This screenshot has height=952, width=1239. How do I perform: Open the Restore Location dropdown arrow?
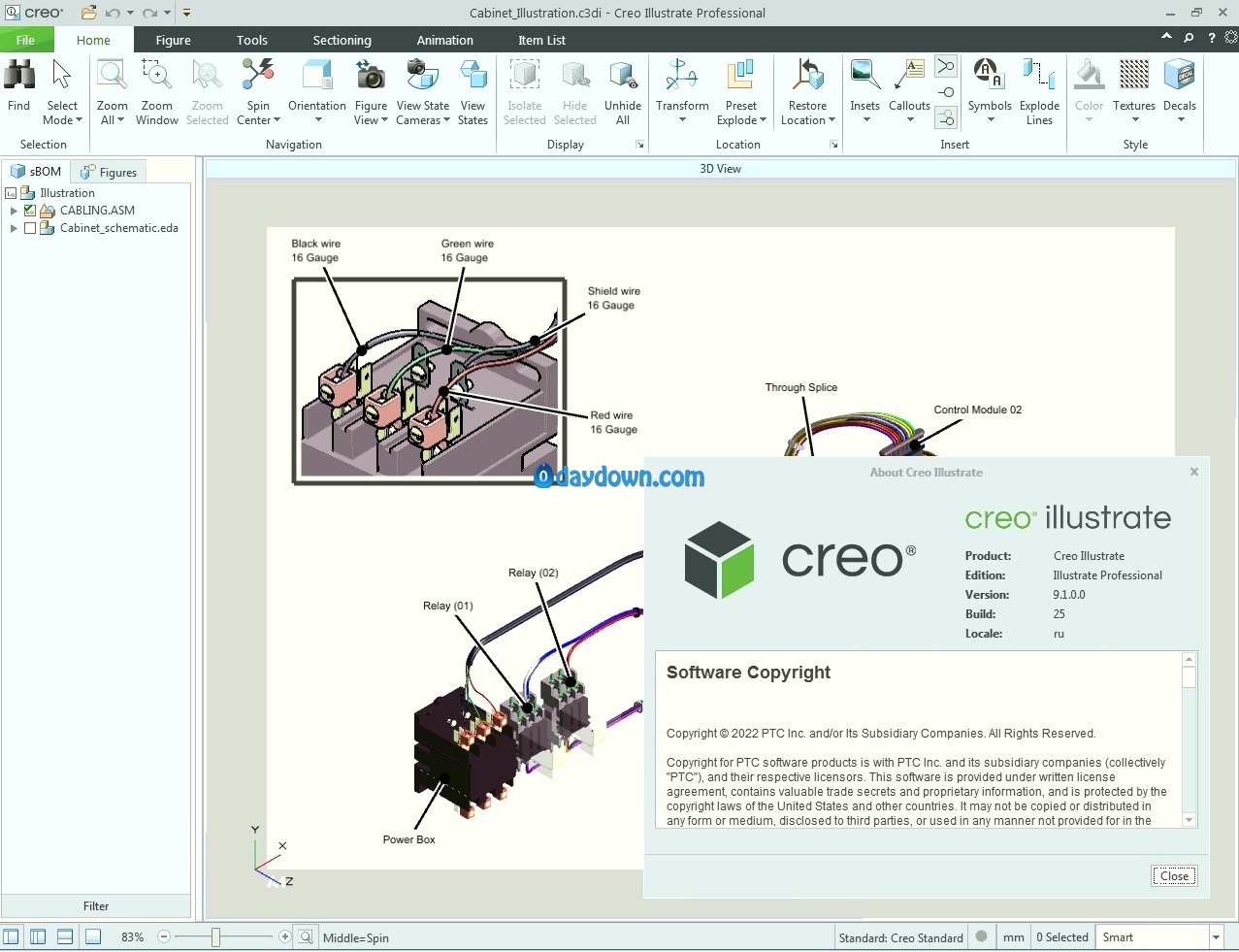(831, 120)
